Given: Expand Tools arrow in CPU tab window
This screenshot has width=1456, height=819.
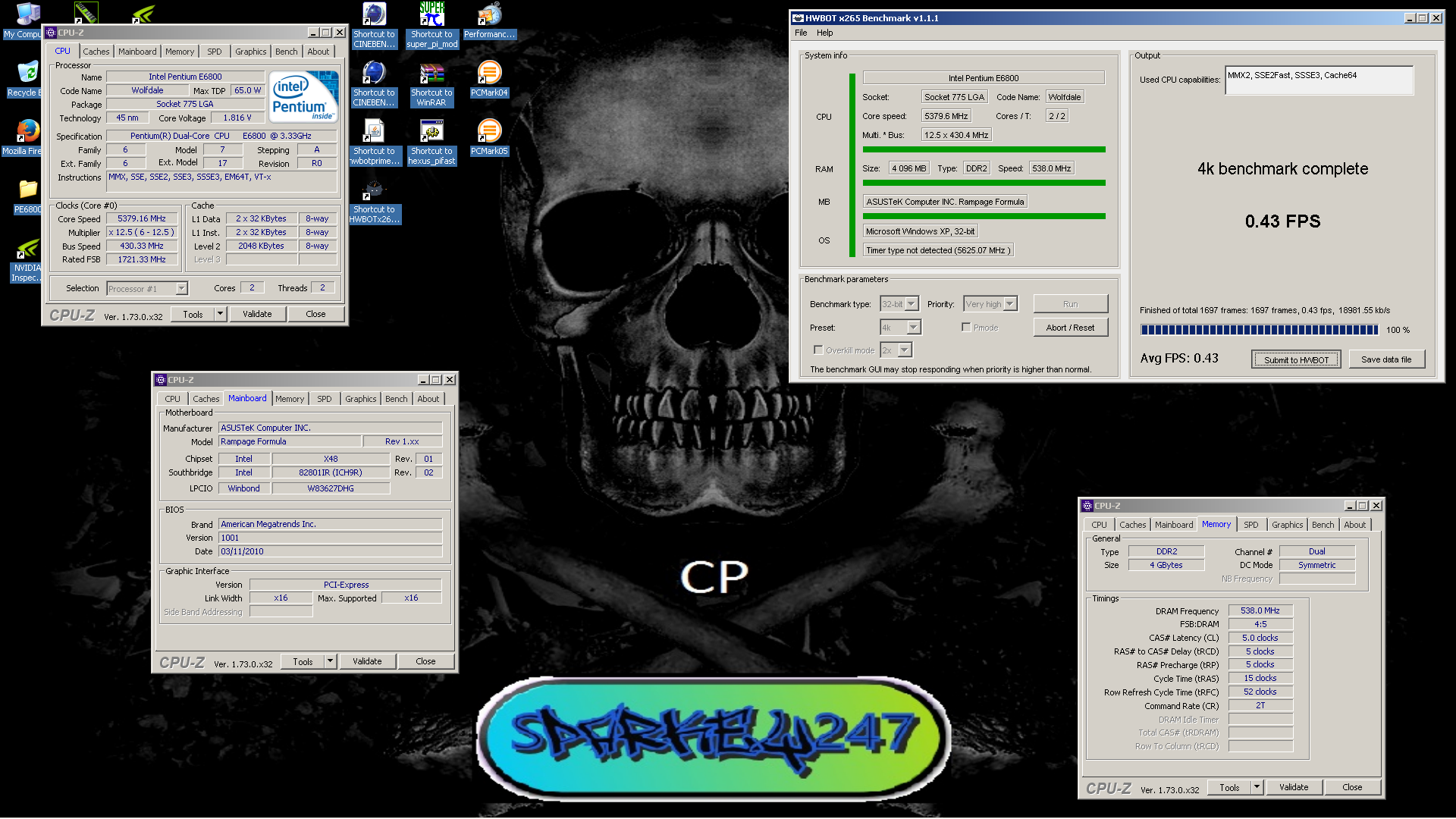Looking at the screenshot, I should click(220, 314).
